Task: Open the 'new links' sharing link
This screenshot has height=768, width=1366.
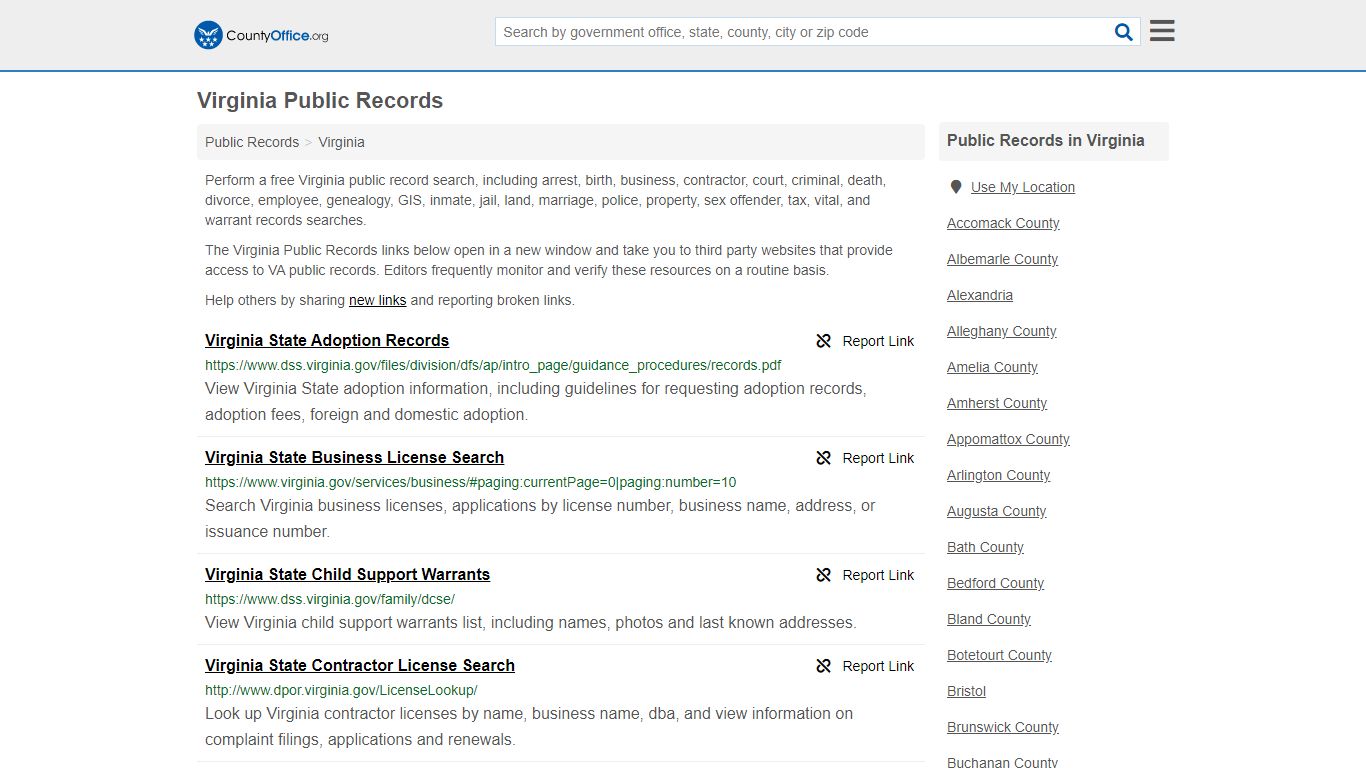Action: [377, 300]
